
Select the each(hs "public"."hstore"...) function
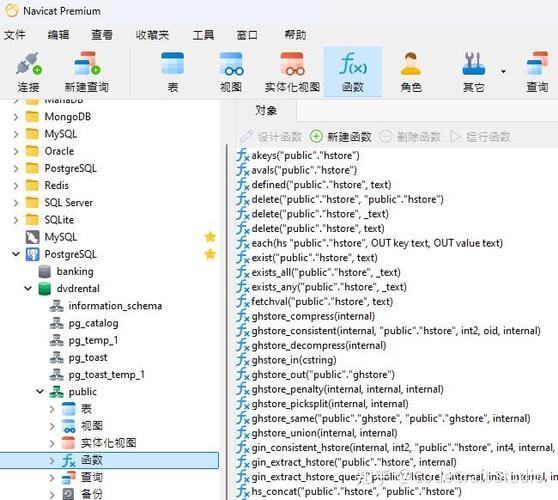coord(377,243)
